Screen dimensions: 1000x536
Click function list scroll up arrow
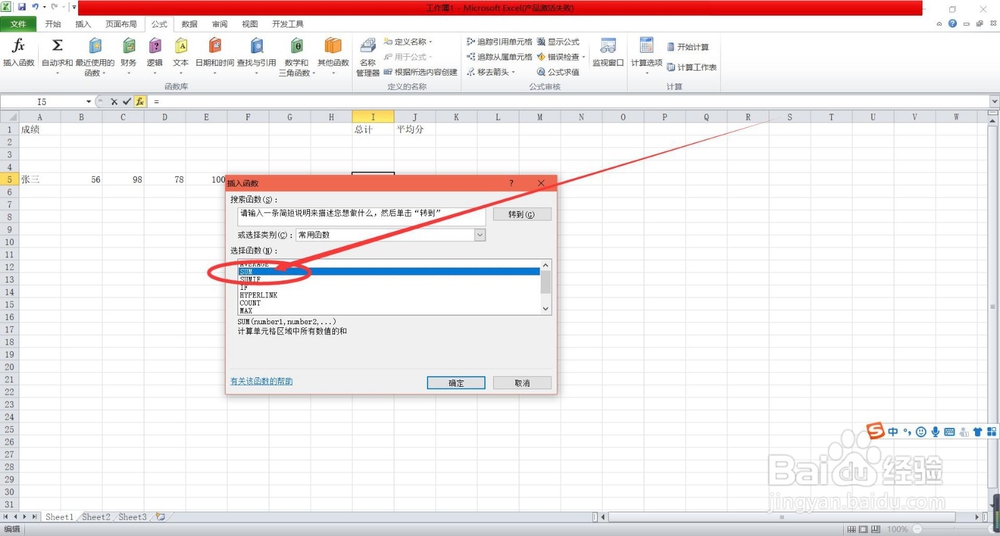[545, 265]
